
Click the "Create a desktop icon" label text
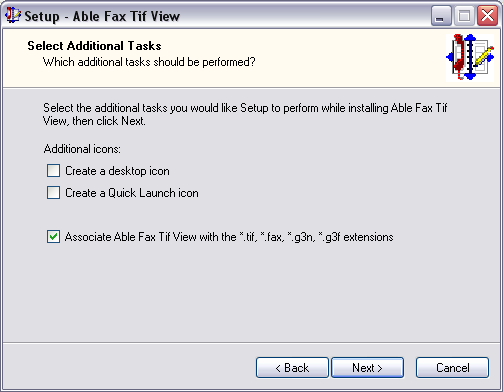tap(117, 171)
